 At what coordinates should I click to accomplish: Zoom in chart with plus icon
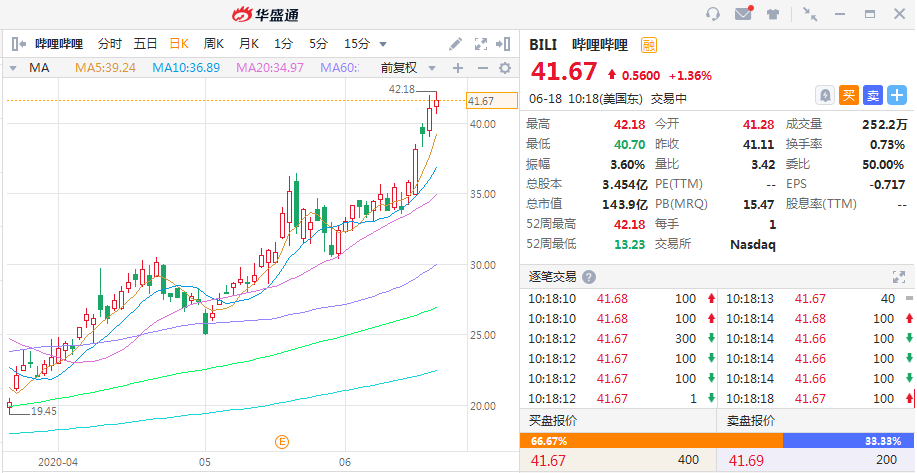[458, 68]
